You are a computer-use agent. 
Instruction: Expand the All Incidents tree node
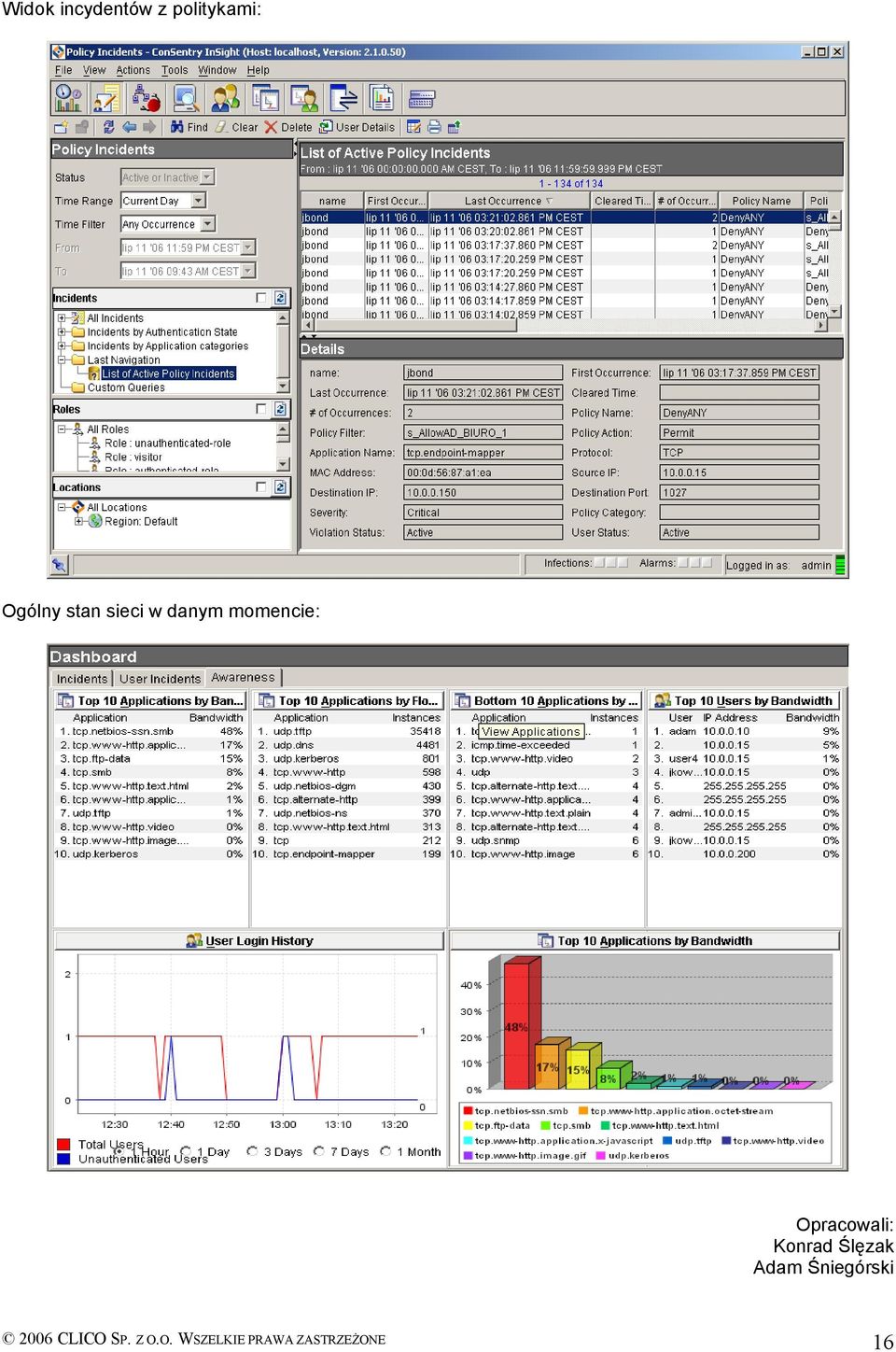click(63, 317)
